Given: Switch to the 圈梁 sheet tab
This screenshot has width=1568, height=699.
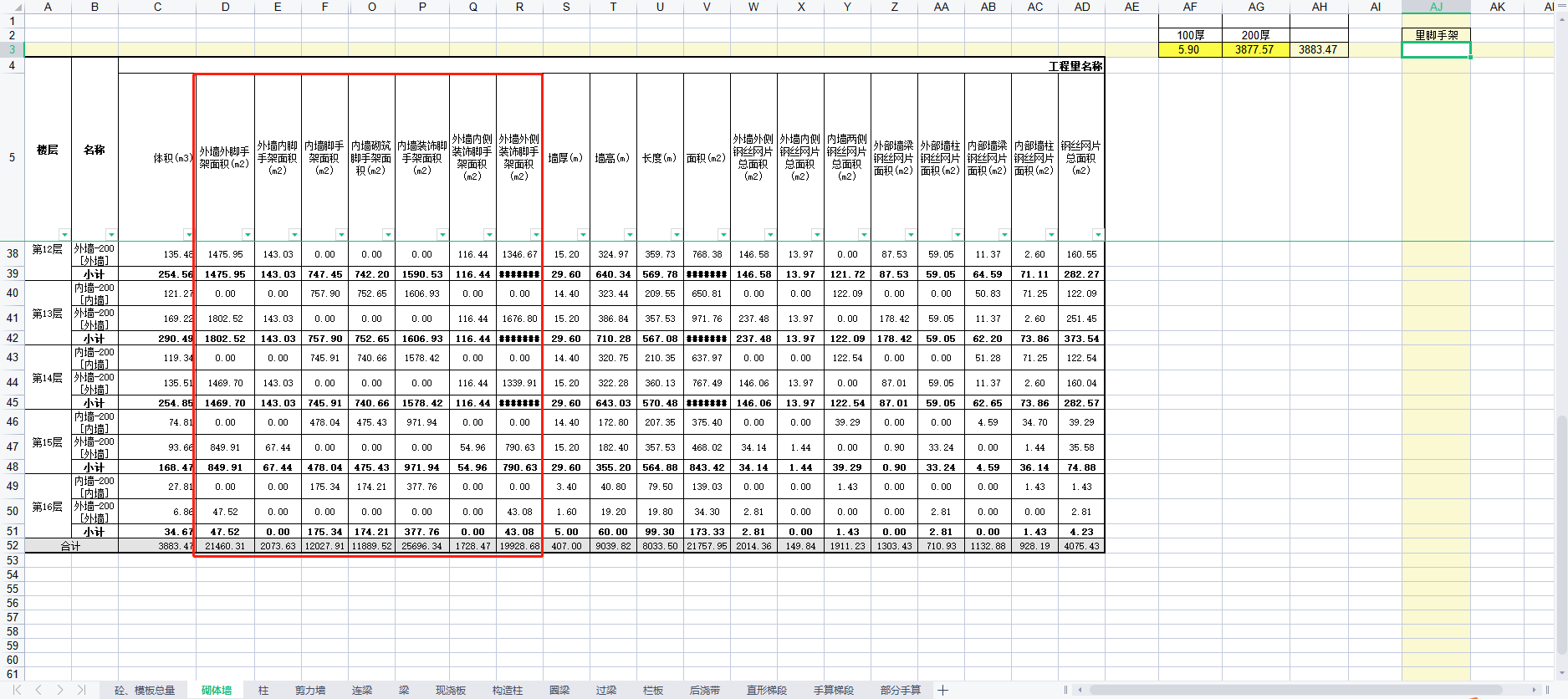Looking at the screenshot, I should pyautogui.click(x=559, y=690).
